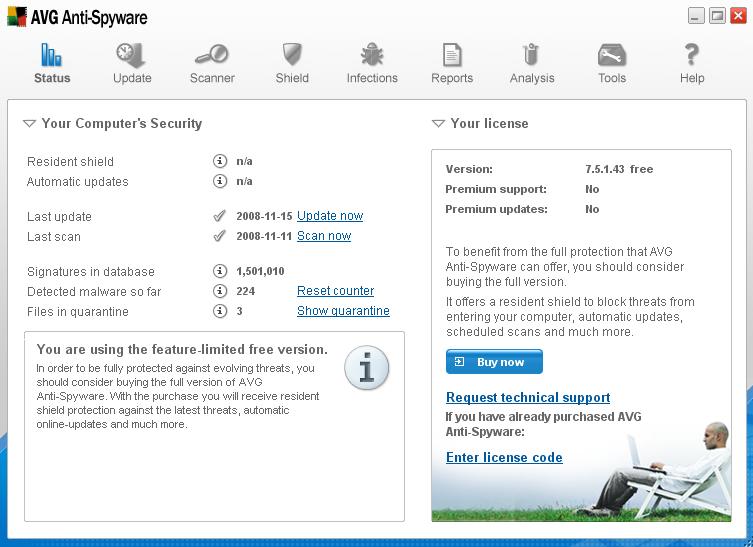Screen dimensions: 753x547
Task: Collapse the Your license section triangle
Action: tap(438, 124)
